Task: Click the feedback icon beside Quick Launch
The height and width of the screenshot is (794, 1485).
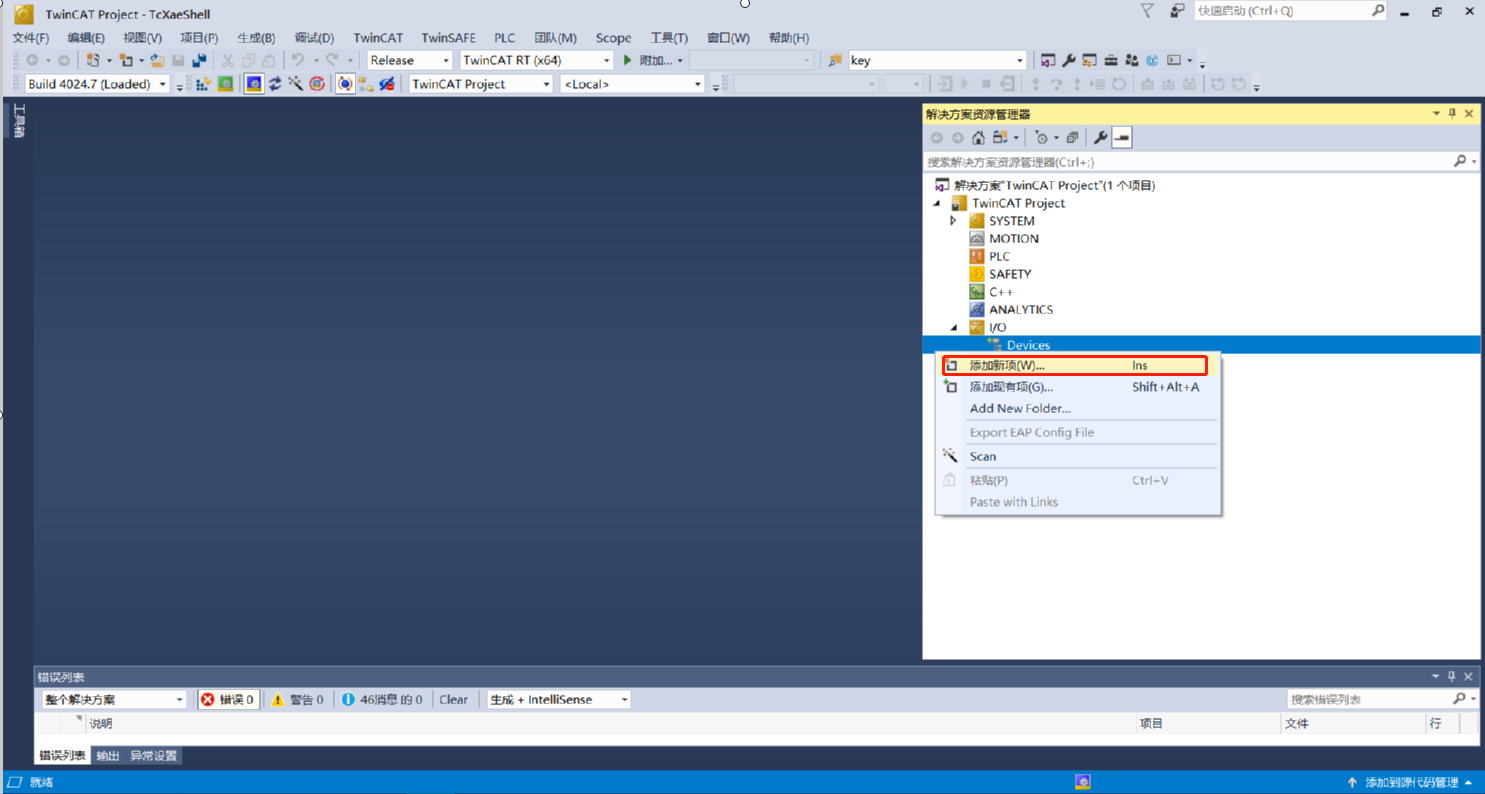Action: coord(1178,10)
